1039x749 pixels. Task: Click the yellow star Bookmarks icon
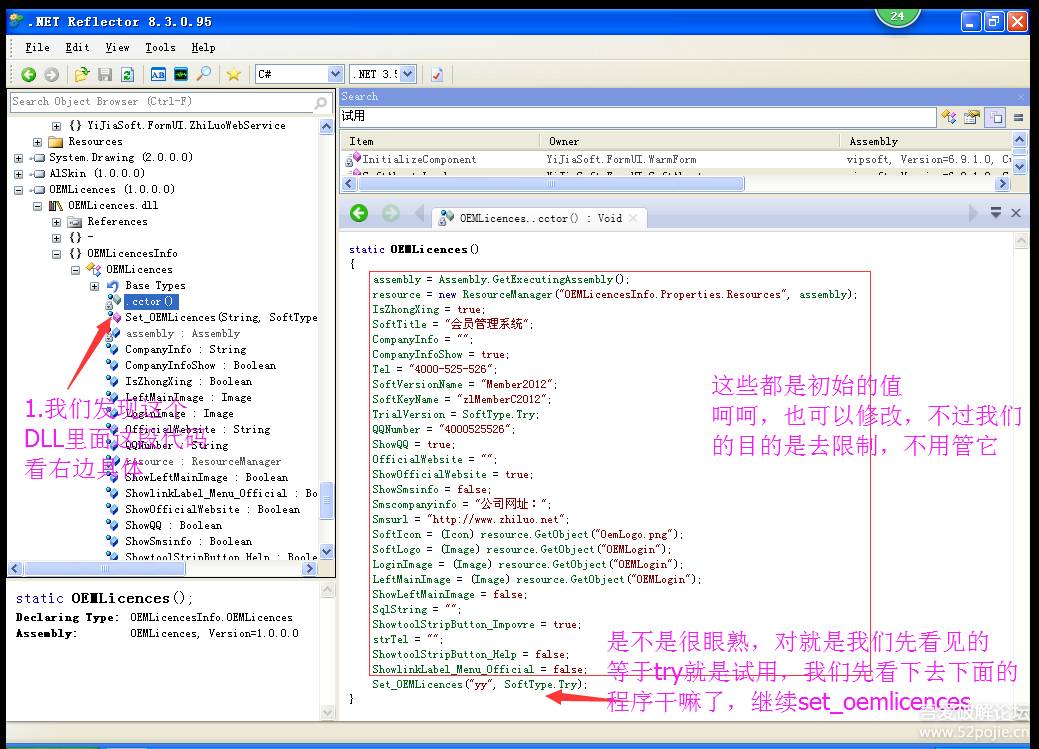pos(233,74)
